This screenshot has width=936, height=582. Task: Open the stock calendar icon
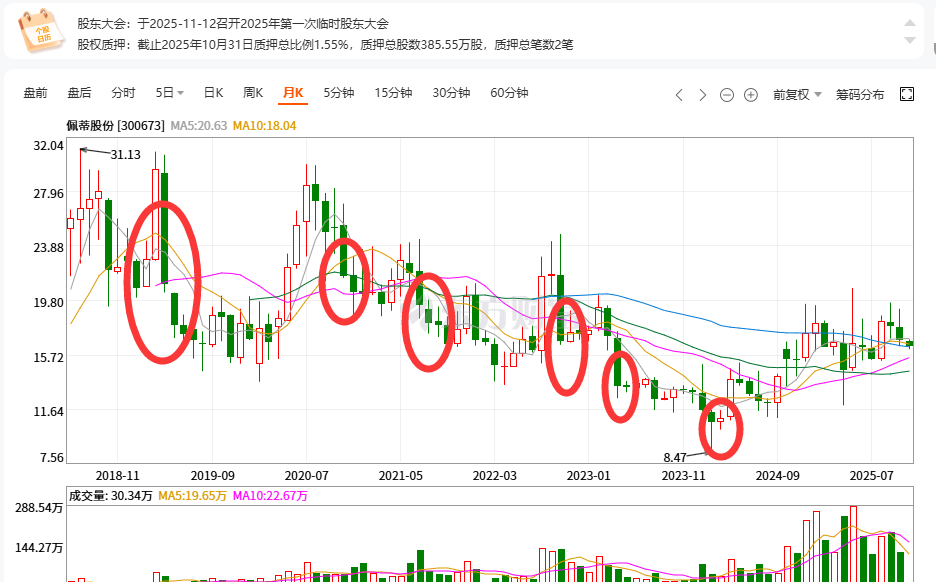(41, 30)
